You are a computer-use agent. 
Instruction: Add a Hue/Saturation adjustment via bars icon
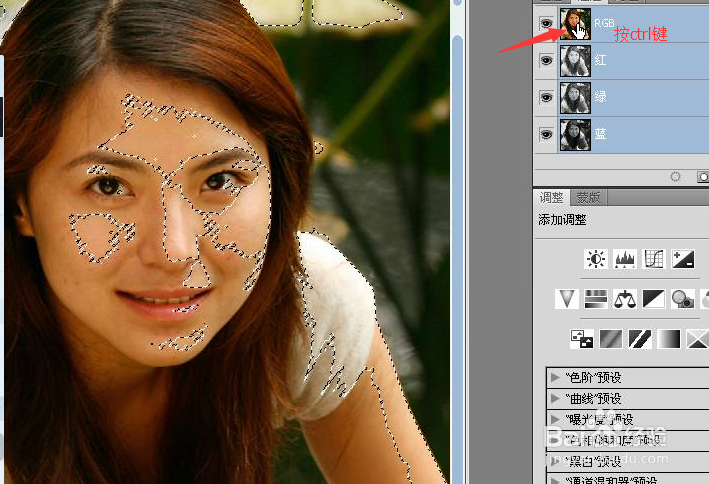(x=596, y=299)
